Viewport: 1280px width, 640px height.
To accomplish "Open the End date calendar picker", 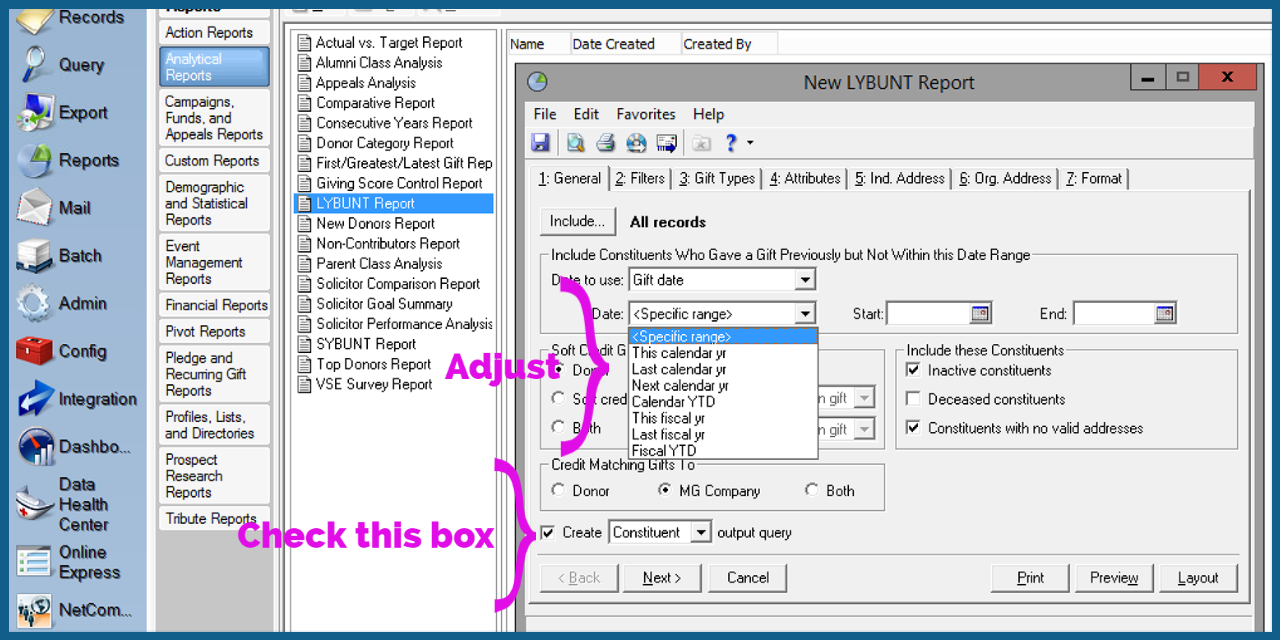I will coord(1165,314).
